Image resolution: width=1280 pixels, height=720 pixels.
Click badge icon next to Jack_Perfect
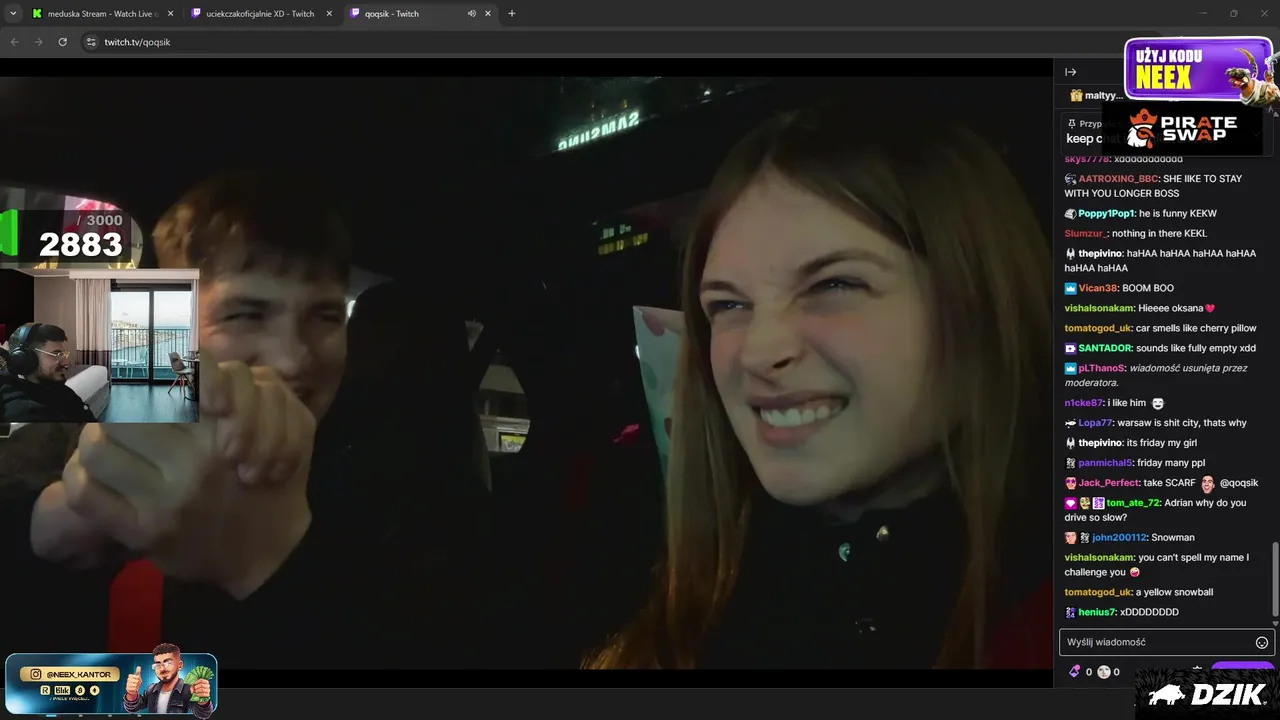coord(1071,483)
